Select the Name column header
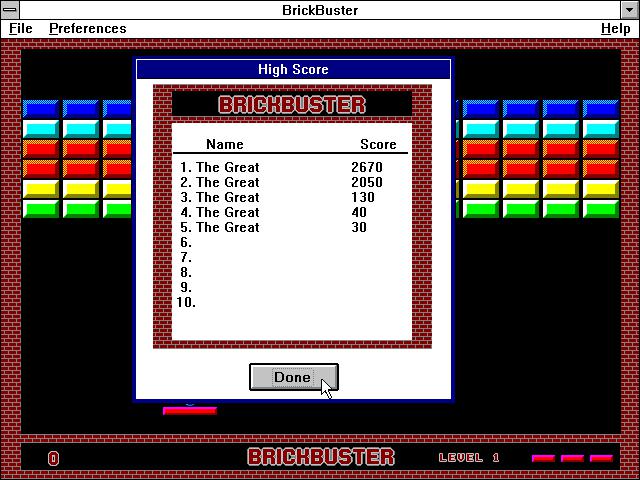Screen dimensions: 640x480 (x=224, y=144)
